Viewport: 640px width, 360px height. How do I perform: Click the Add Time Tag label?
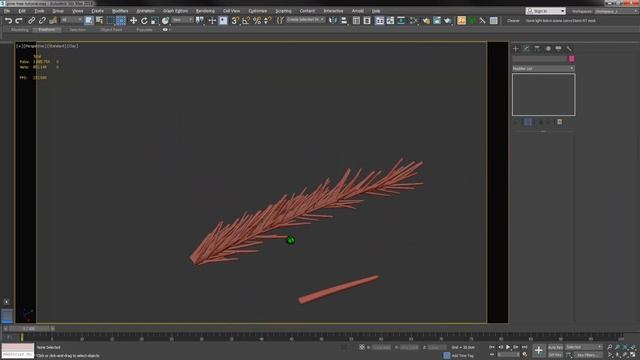[x=462, y=356]
